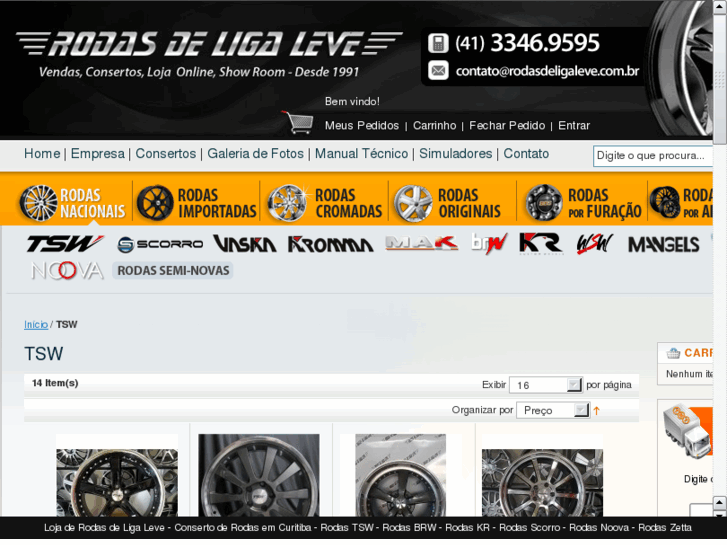Click the basket icon in cart panel

click(673, 353)
